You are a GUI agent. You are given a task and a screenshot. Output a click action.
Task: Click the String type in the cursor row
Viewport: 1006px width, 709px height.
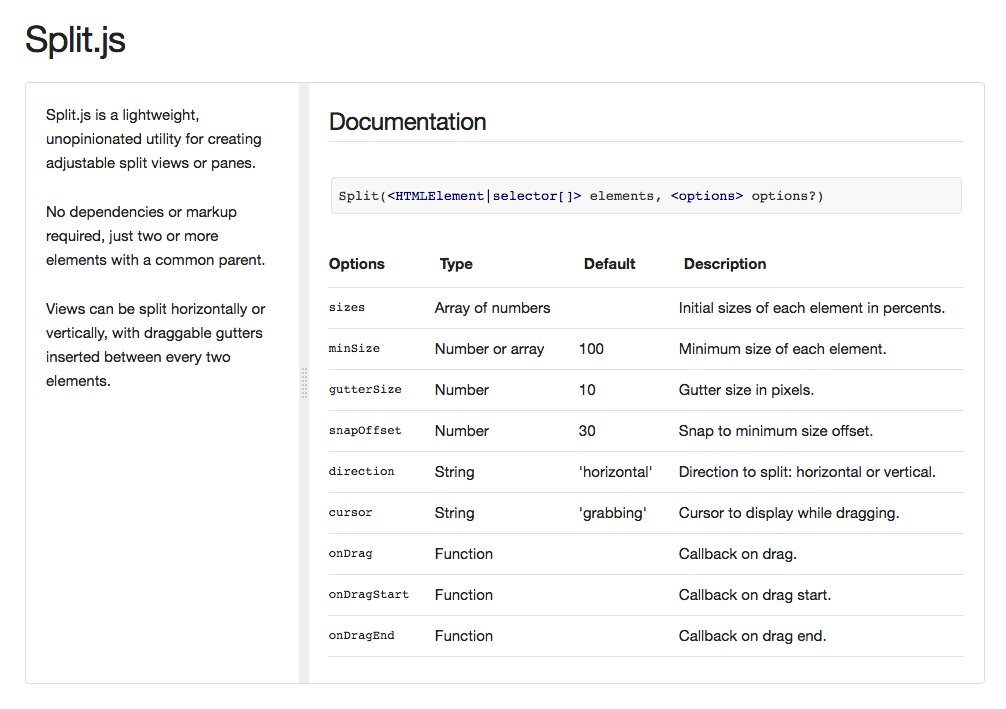coord(454,513)
